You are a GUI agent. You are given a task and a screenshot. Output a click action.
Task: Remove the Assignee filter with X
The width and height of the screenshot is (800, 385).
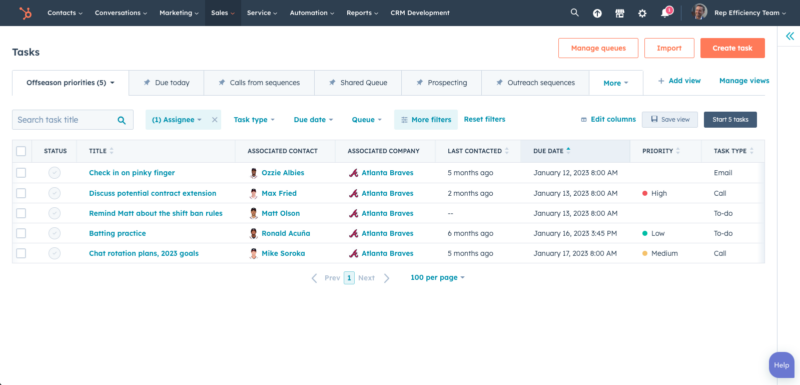coord(214,119)
